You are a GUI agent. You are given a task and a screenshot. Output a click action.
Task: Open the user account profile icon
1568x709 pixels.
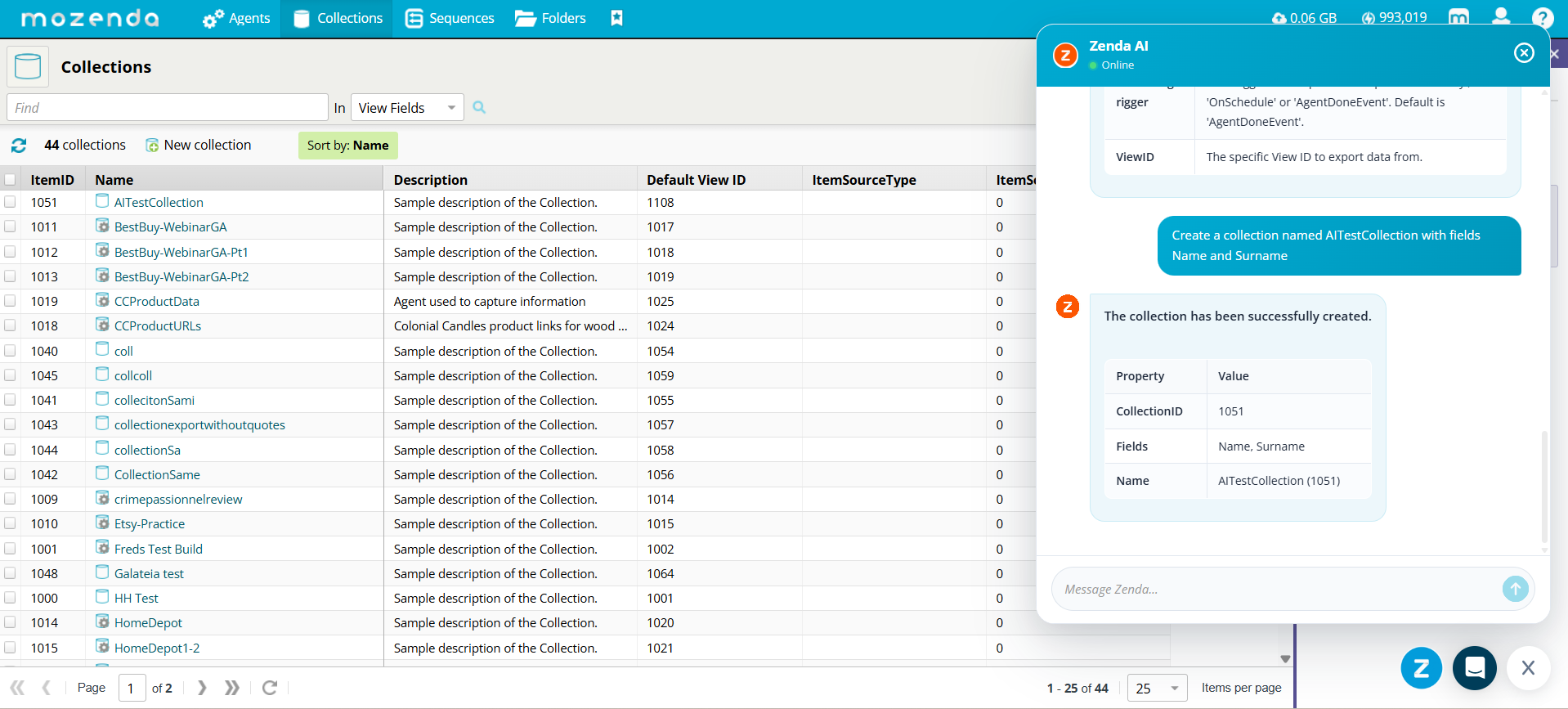pyautogui.click(x=1501, y=17)
